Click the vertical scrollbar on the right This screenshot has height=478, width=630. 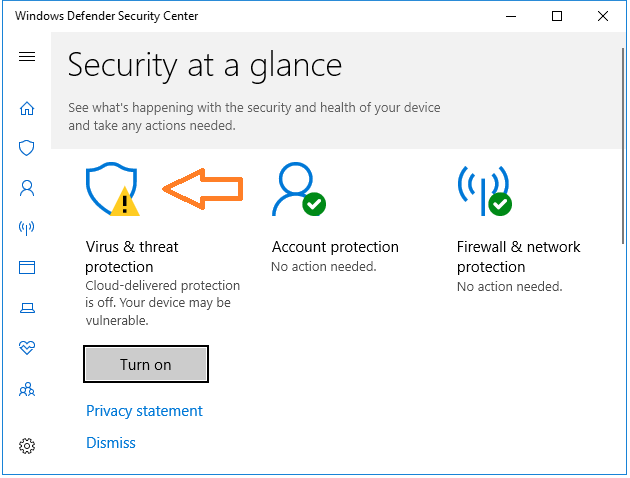(x=623, y=145)
